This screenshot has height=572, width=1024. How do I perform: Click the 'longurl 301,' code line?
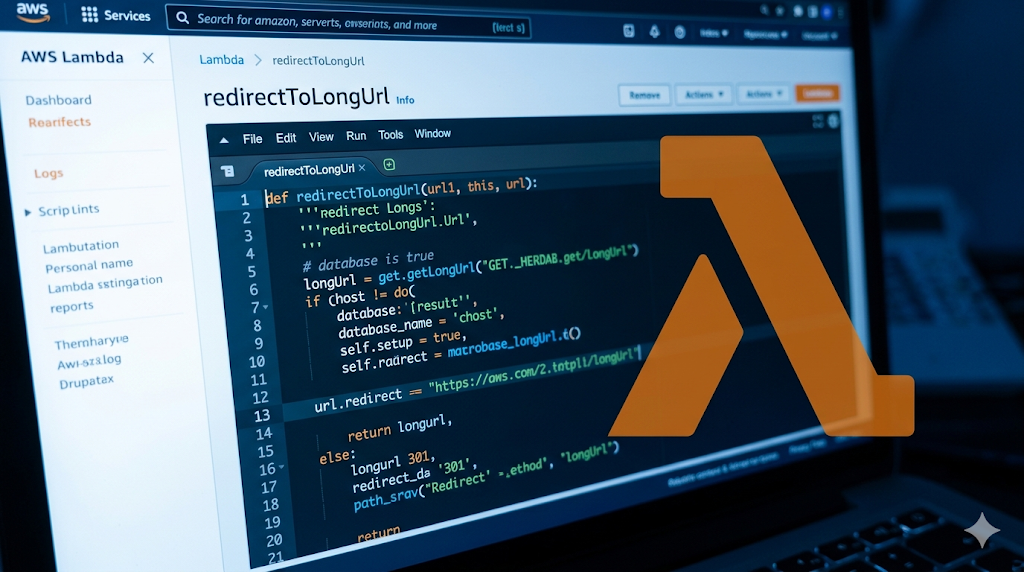pos(392,462)
